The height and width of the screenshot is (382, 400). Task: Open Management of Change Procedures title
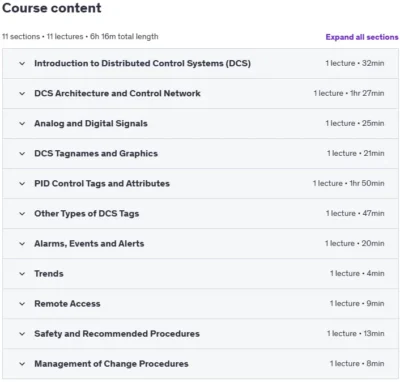(x=111, y=364)
